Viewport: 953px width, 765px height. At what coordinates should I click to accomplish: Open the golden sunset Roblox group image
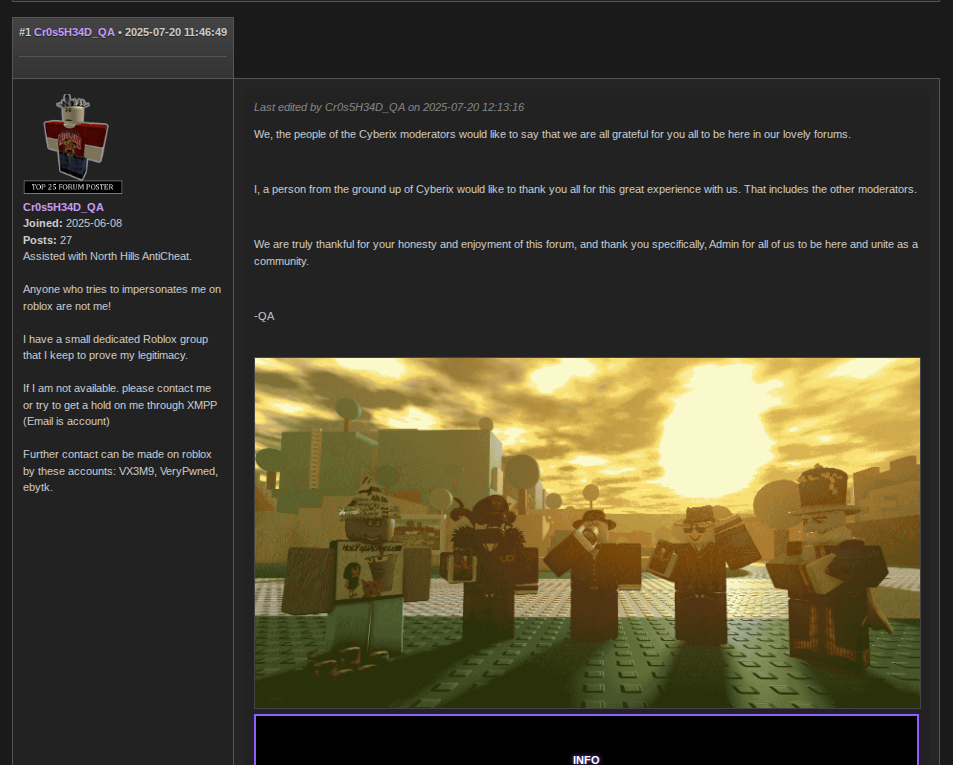(587, 533)
